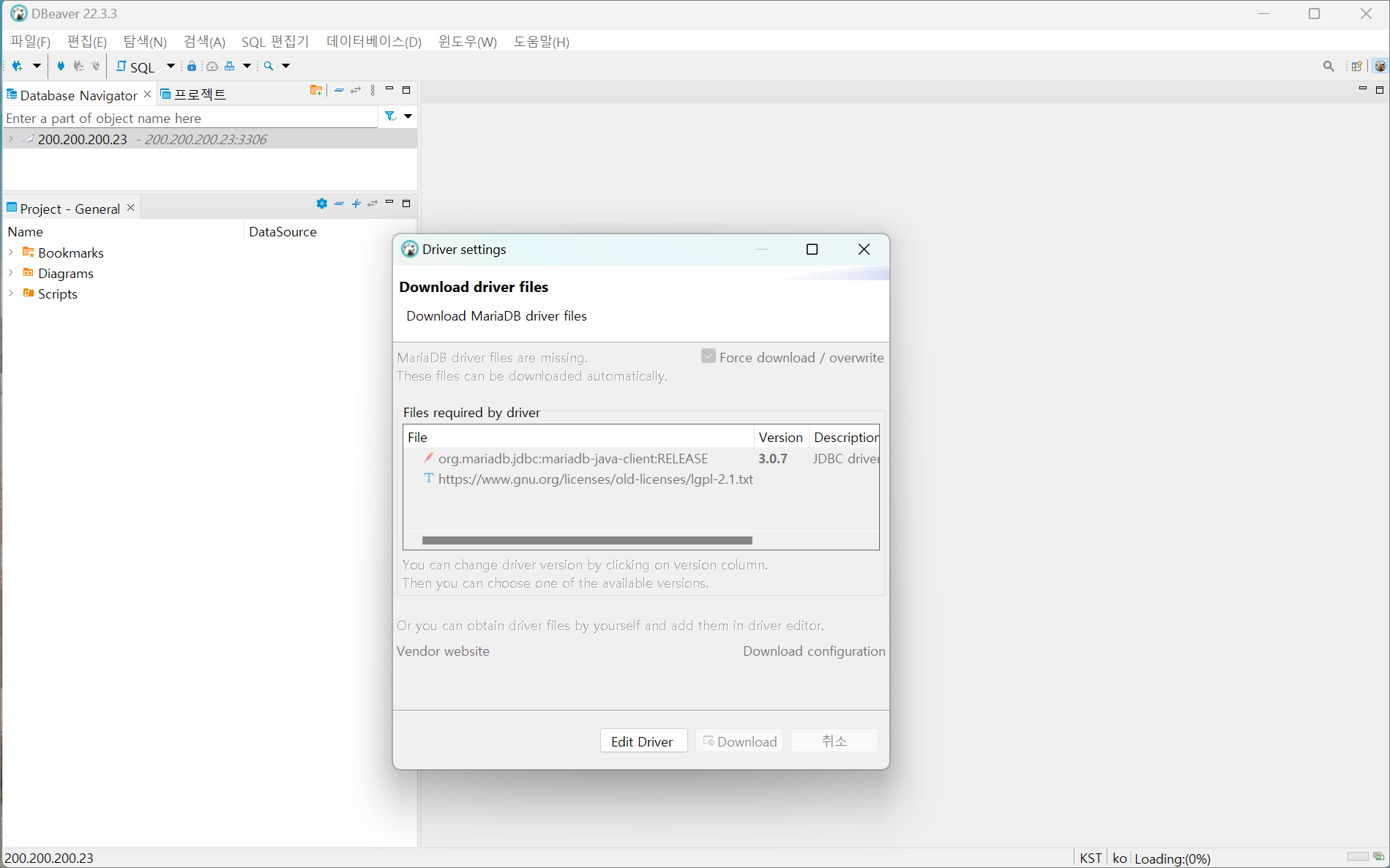
Task: Open the 도움말(H) menu
Action: click(x=541, y=42)
